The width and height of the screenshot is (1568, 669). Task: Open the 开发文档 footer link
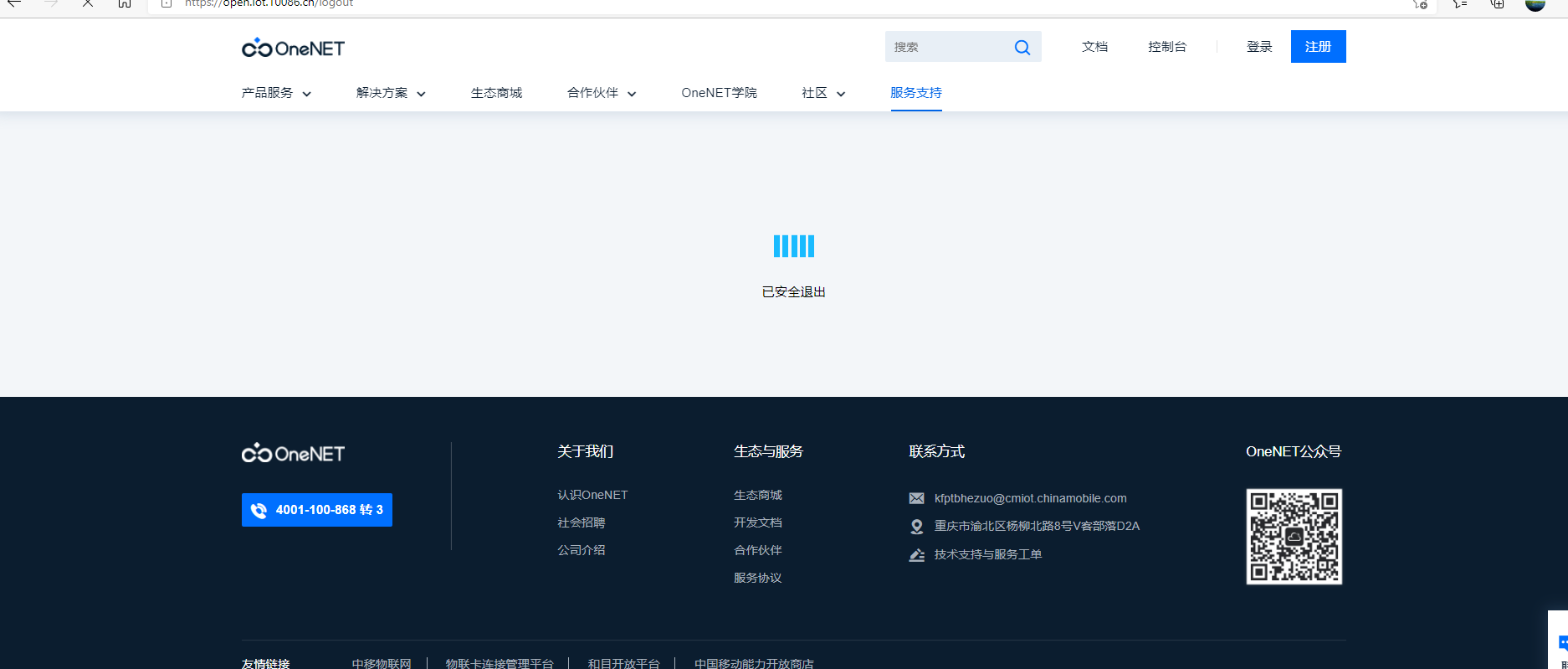coord(758,522)
